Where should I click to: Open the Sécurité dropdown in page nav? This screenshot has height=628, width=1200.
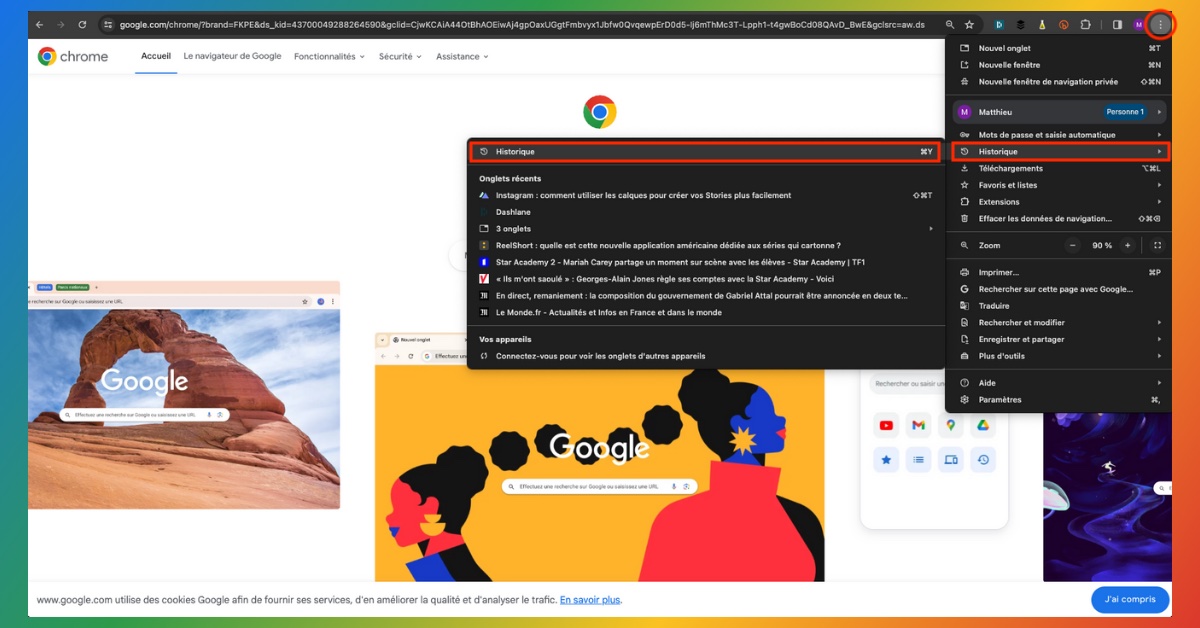[x=401, y=57]
